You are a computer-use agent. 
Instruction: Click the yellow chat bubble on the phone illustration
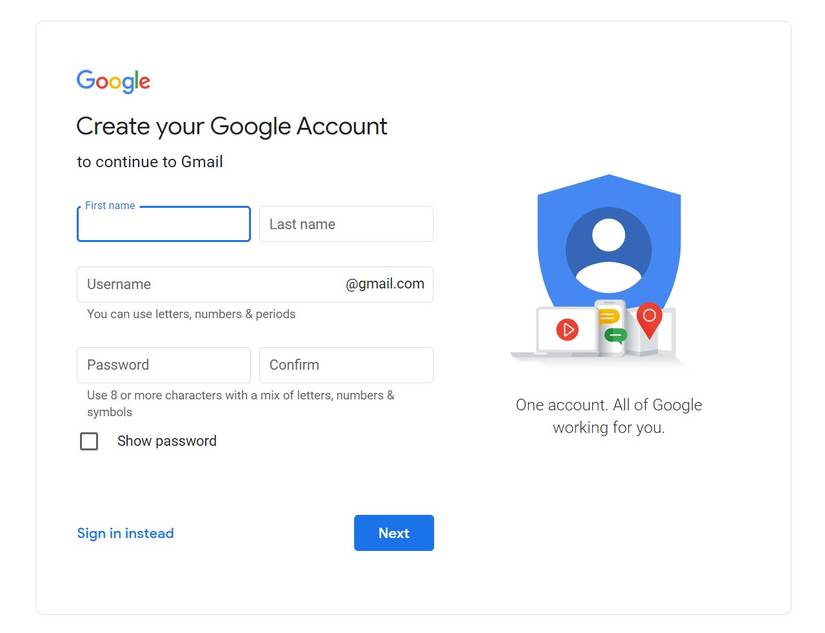609,316
